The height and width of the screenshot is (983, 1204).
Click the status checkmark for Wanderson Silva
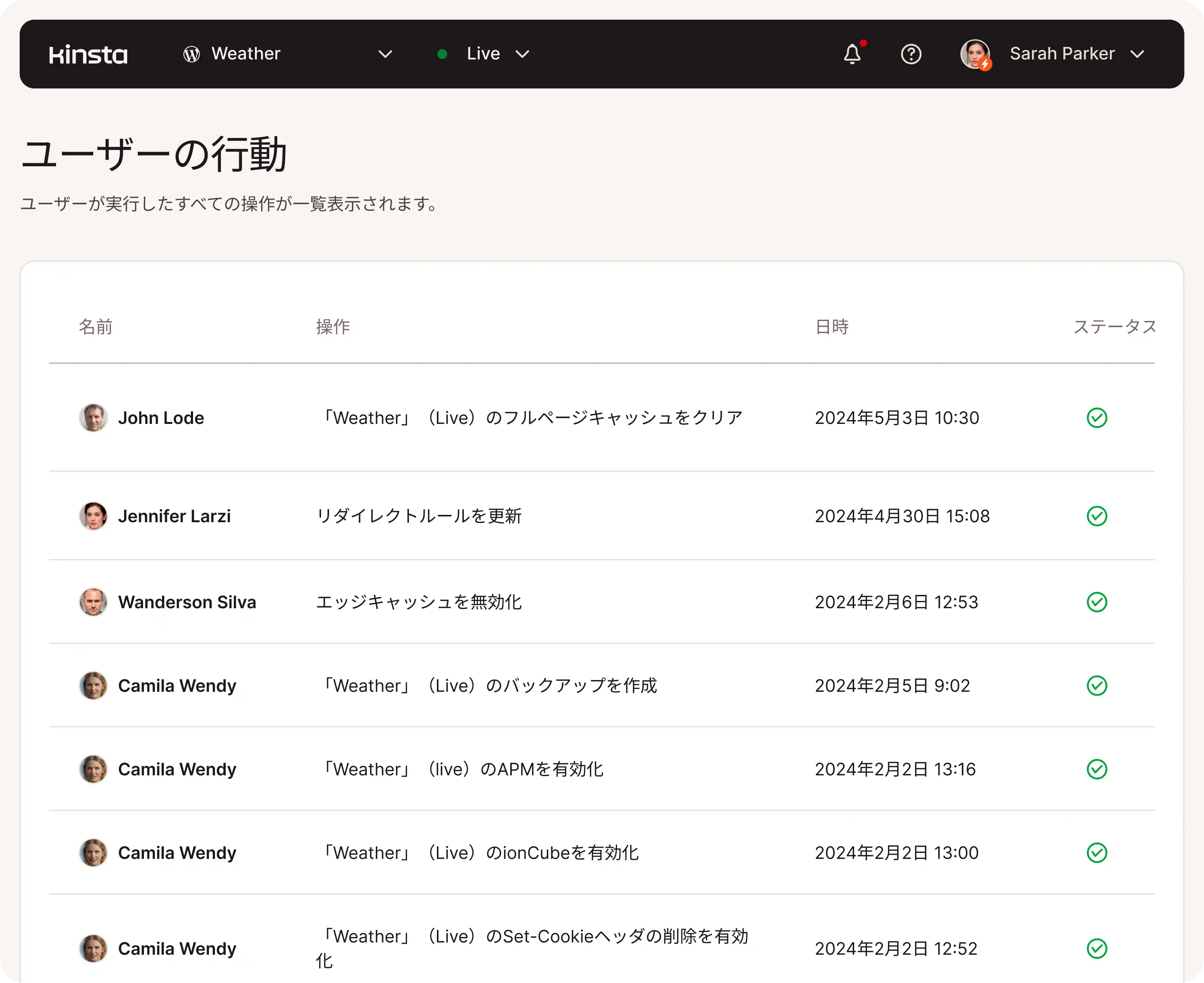pos(1096,602)
